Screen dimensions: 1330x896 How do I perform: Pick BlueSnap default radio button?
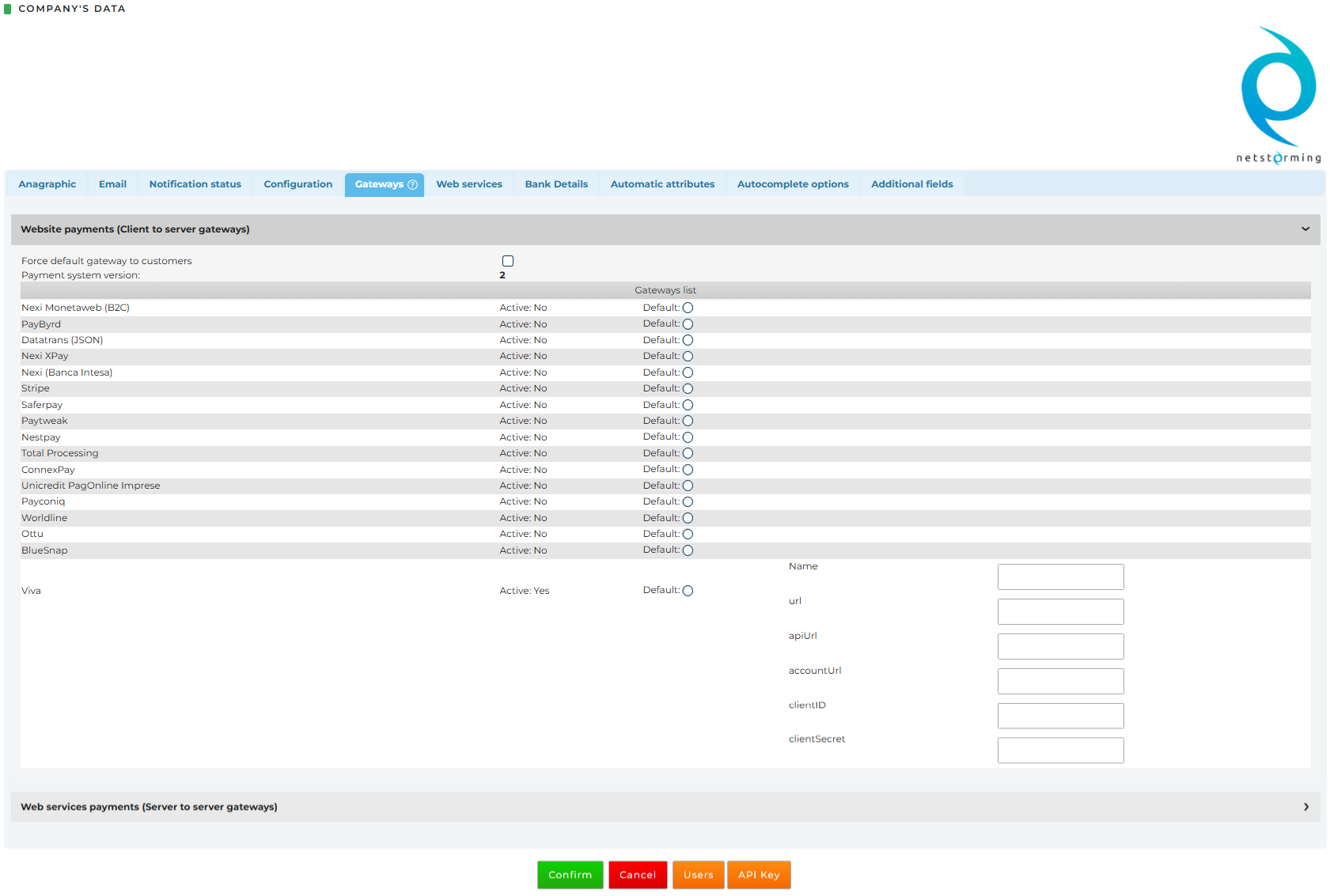pos(688,550)
